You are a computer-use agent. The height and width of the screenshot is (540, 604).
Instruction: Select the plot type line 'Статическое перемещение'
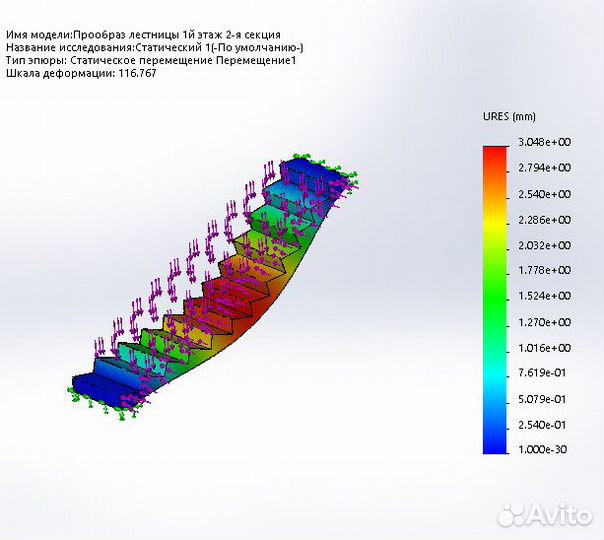[150, 60]
